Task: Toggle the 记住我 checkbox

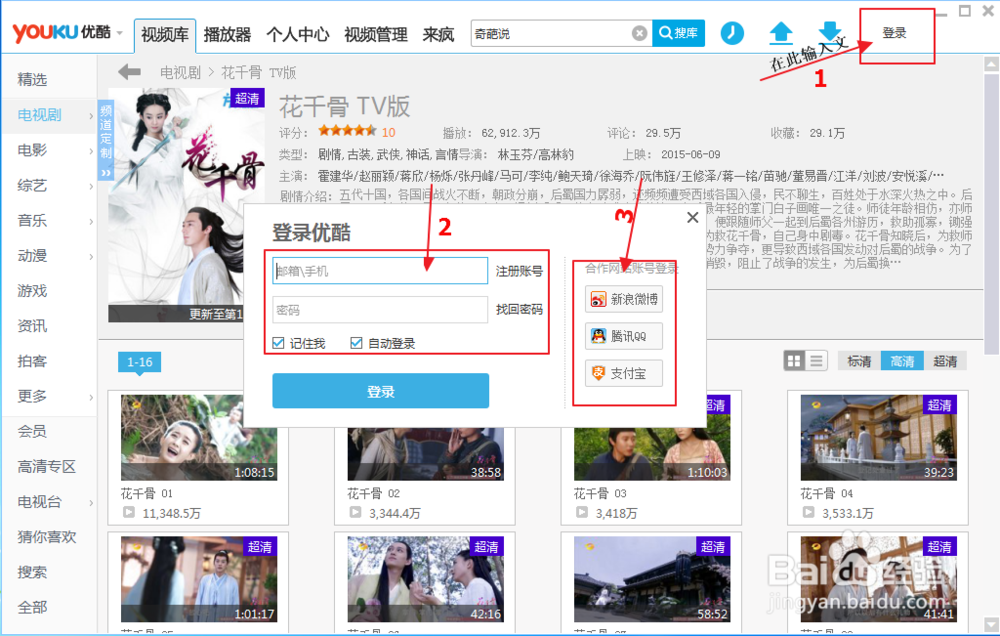Action: (278, 343)
